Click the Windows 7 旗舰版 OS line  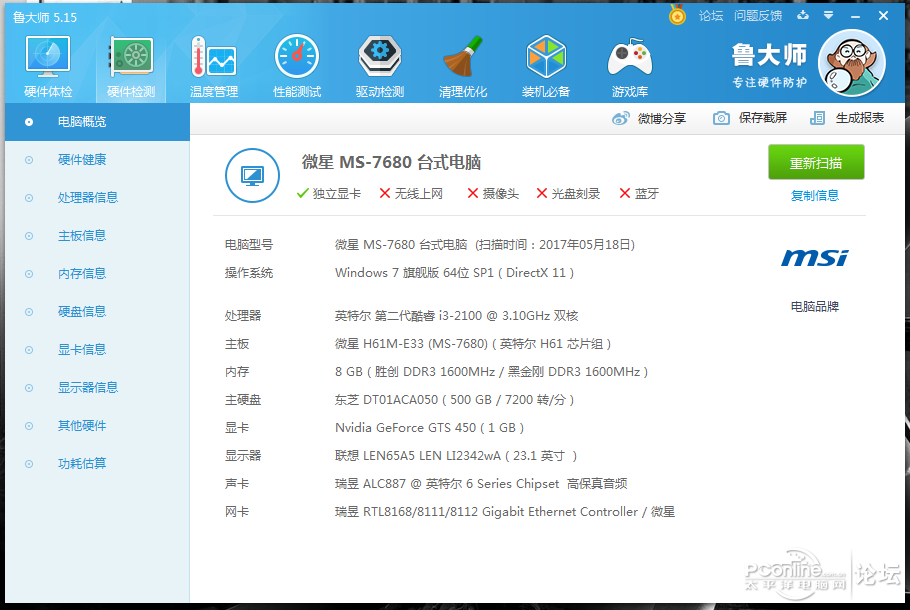(454, 273)
